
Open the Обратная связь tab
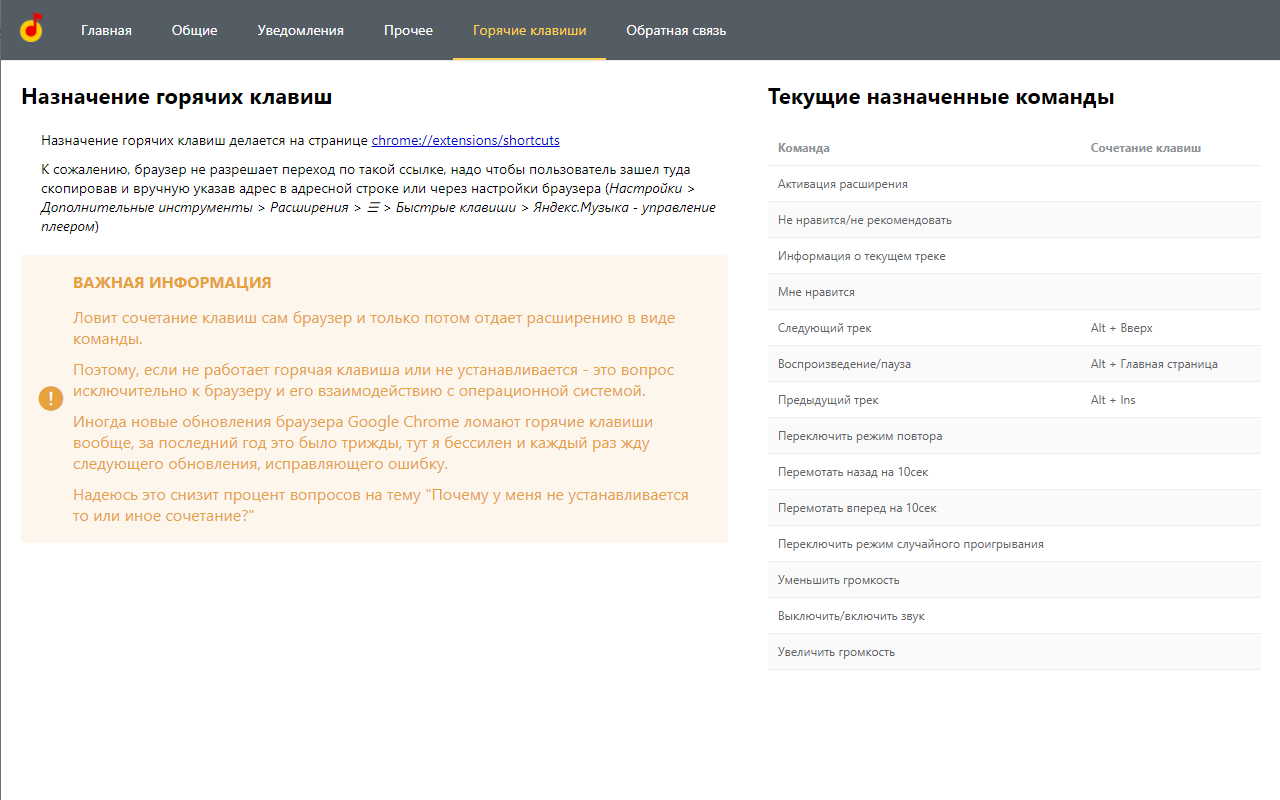(x=676, y=30)
